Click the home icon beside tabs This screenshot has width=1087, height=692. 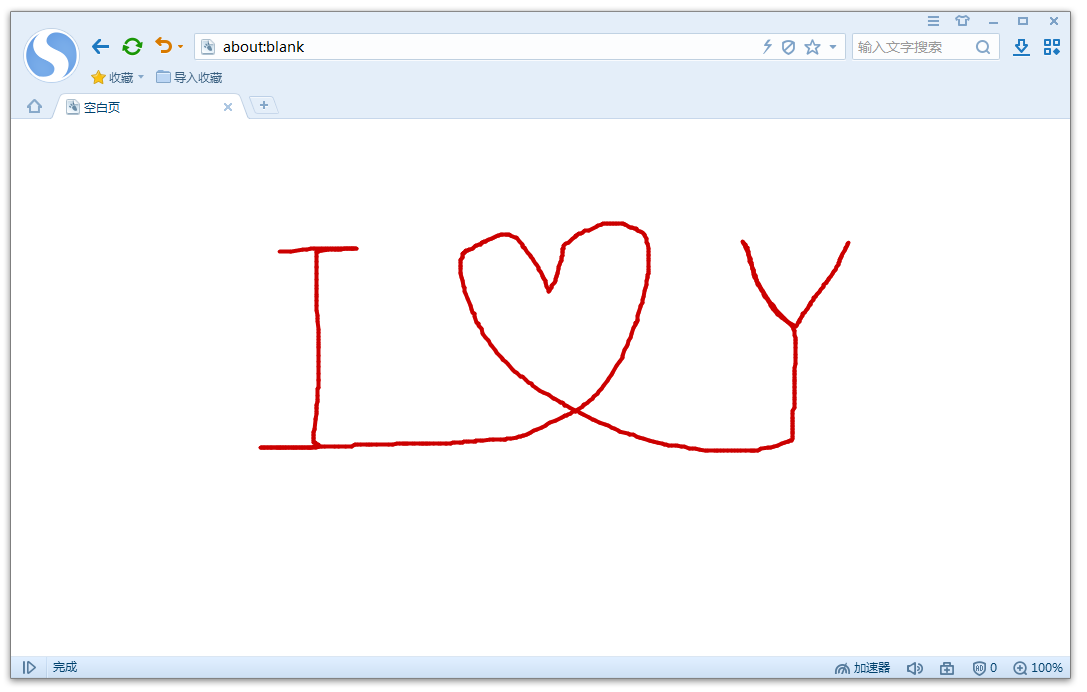click(x=34, y=106)
